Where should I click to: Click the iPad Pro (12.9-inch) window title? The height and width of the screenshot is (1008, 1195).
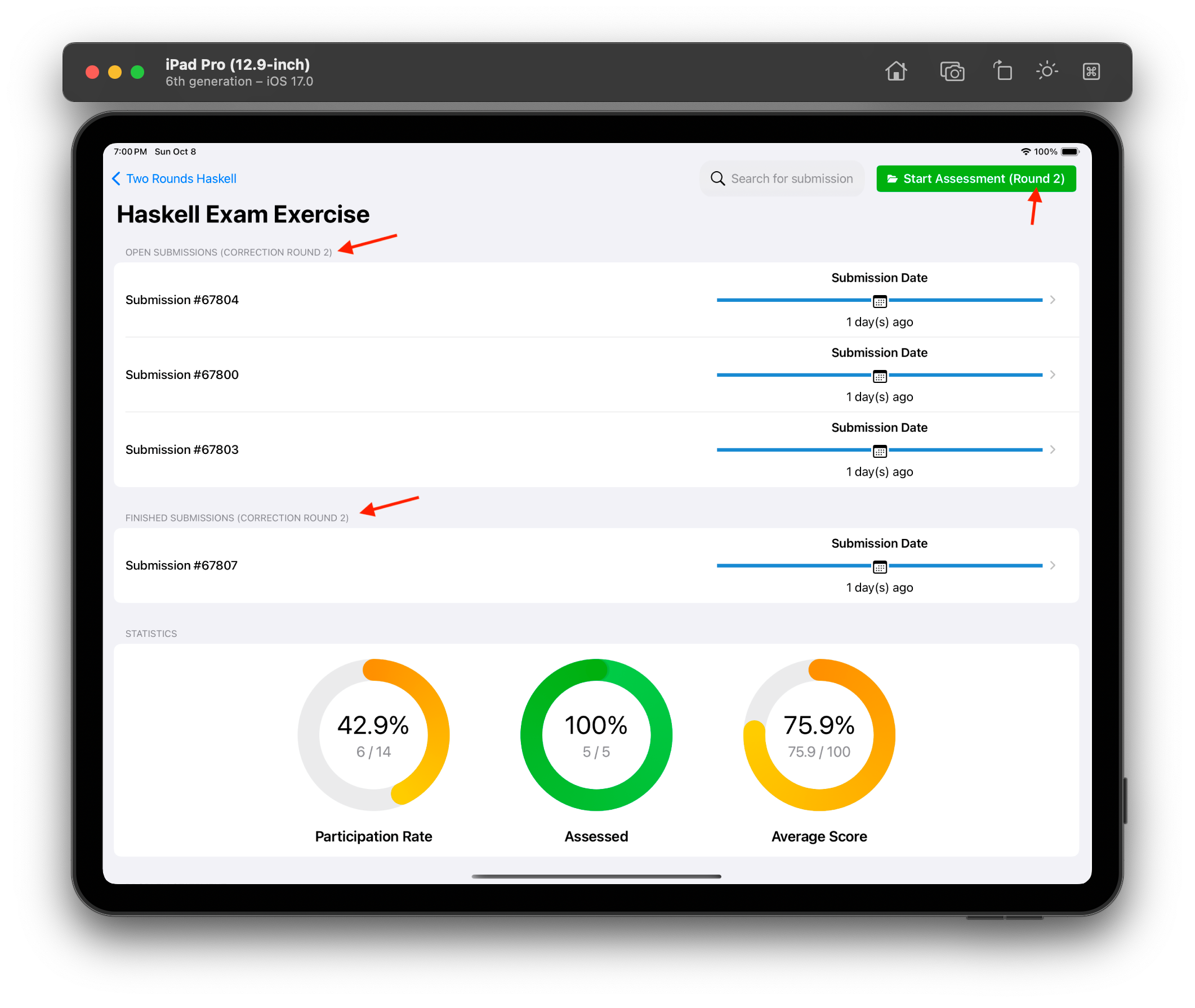tap(238, 64)
